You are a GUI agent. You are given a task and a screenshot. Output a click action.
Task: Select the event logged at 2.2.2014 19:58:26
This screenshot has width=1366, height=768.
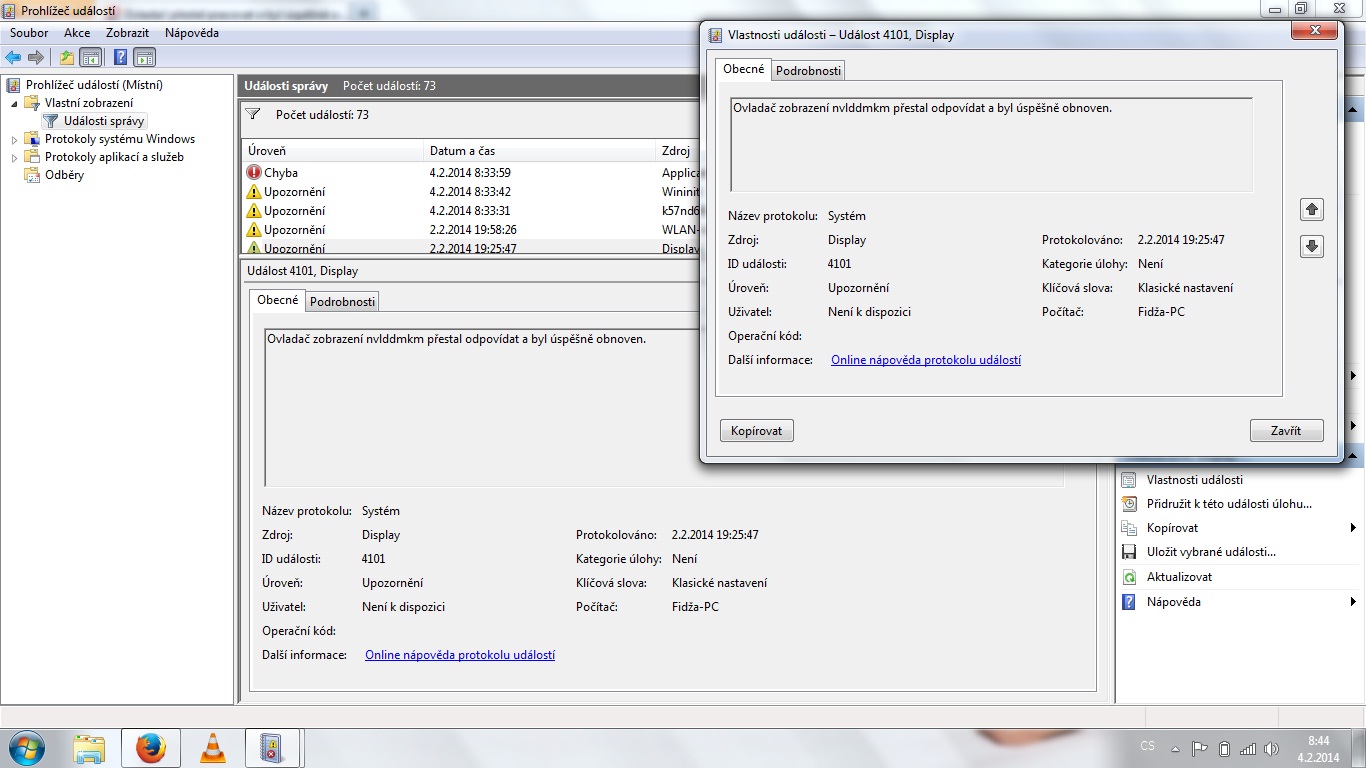471,229
